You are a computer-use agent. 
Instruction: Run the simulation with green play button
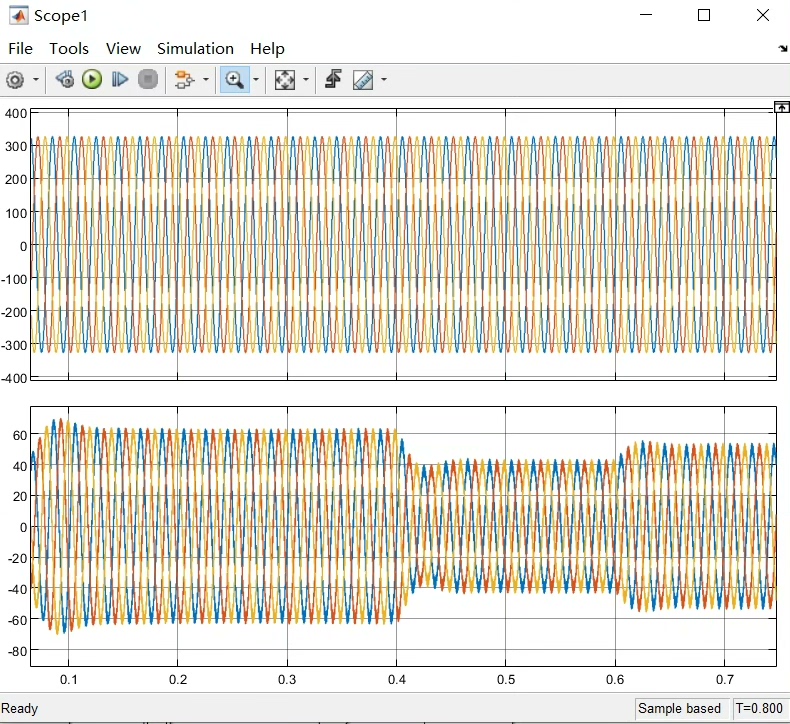[x=92, y=80]
